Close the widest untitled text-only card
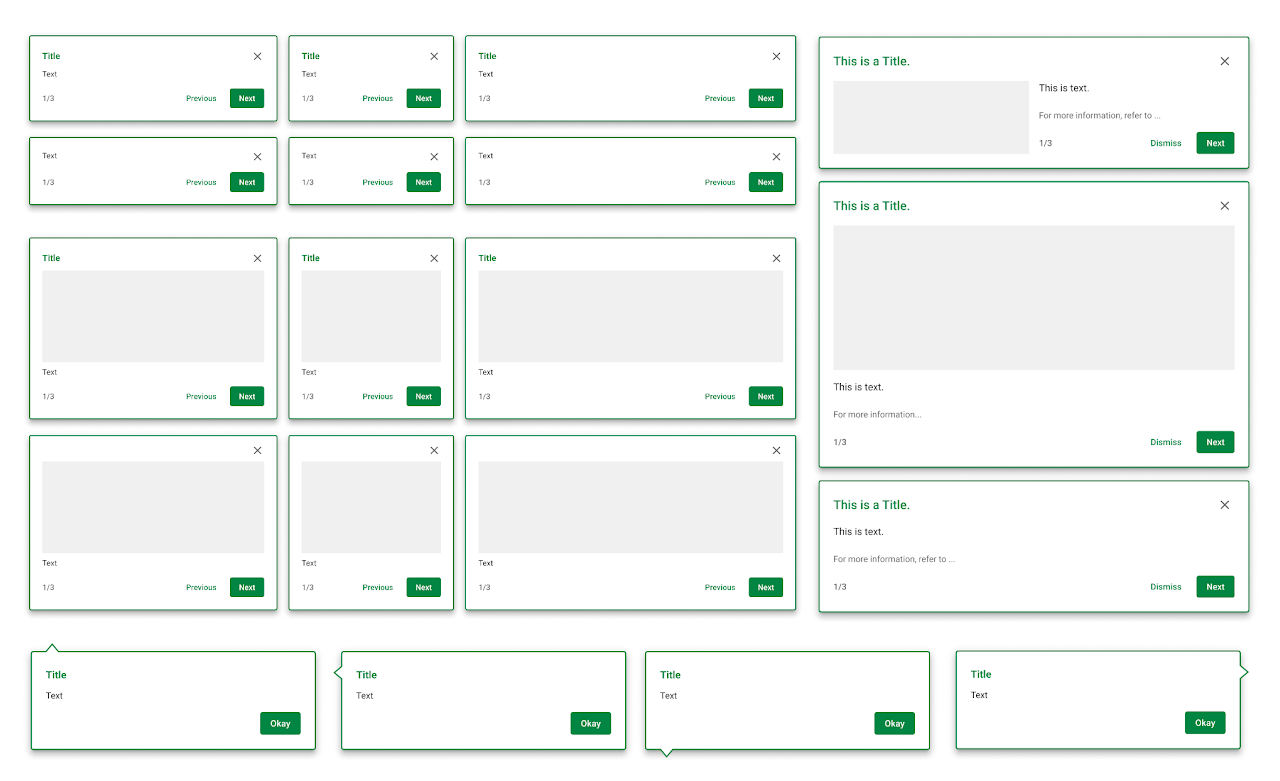 [776, 156]
